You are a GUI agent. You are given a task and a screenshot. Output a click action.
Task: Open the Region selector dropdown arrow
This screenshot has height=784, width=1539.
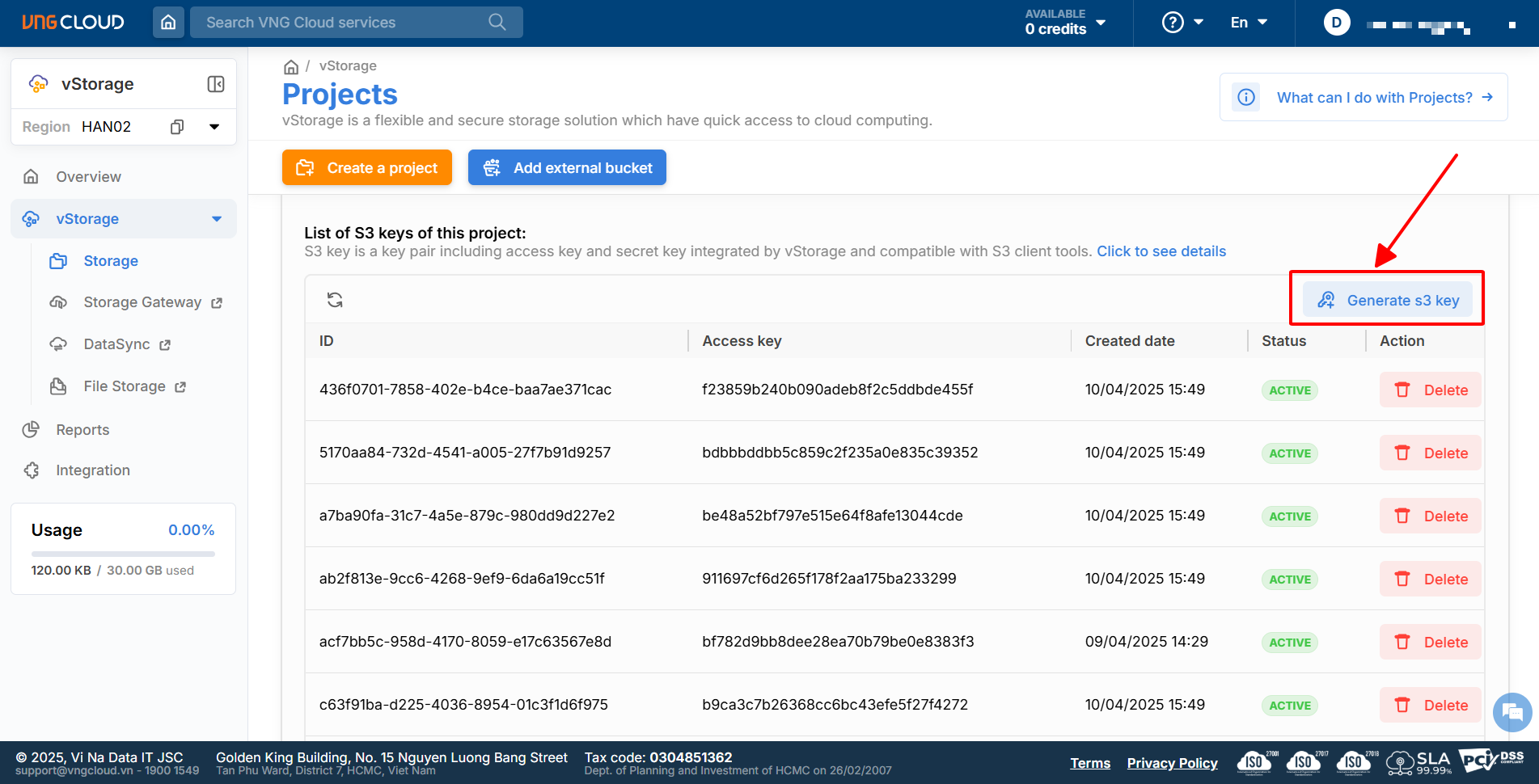point(214,127)
